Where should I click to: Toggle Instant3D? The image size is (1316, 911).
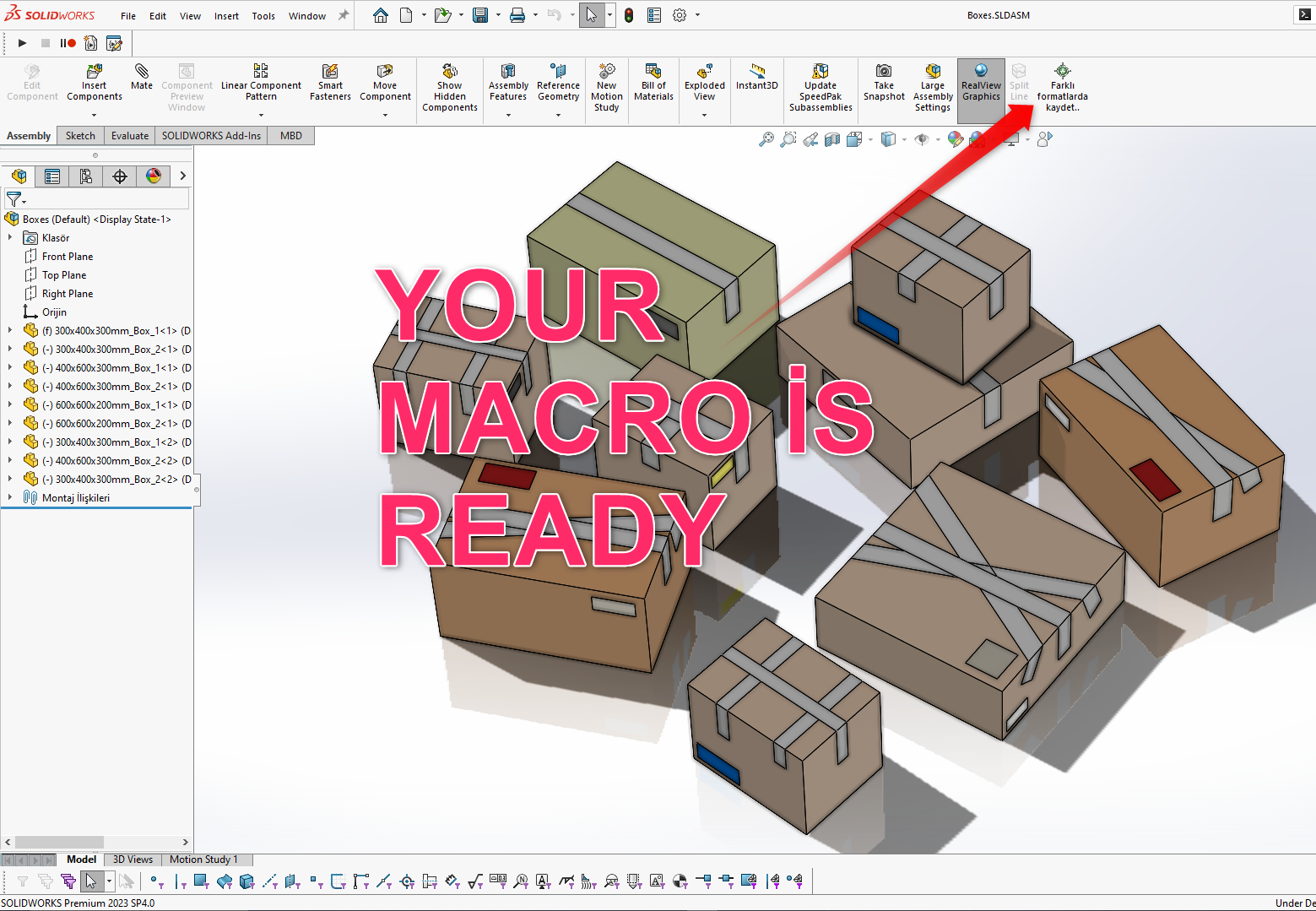(757, 77)
